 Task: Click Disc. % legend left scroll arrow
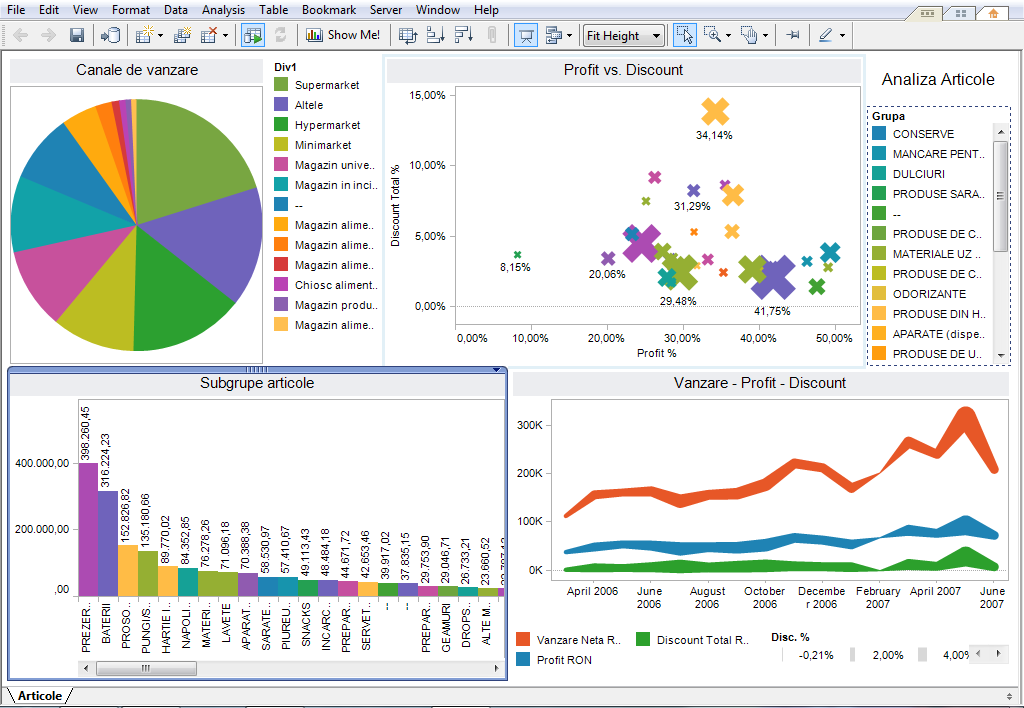pyautogui.click(x=978, y=654)
